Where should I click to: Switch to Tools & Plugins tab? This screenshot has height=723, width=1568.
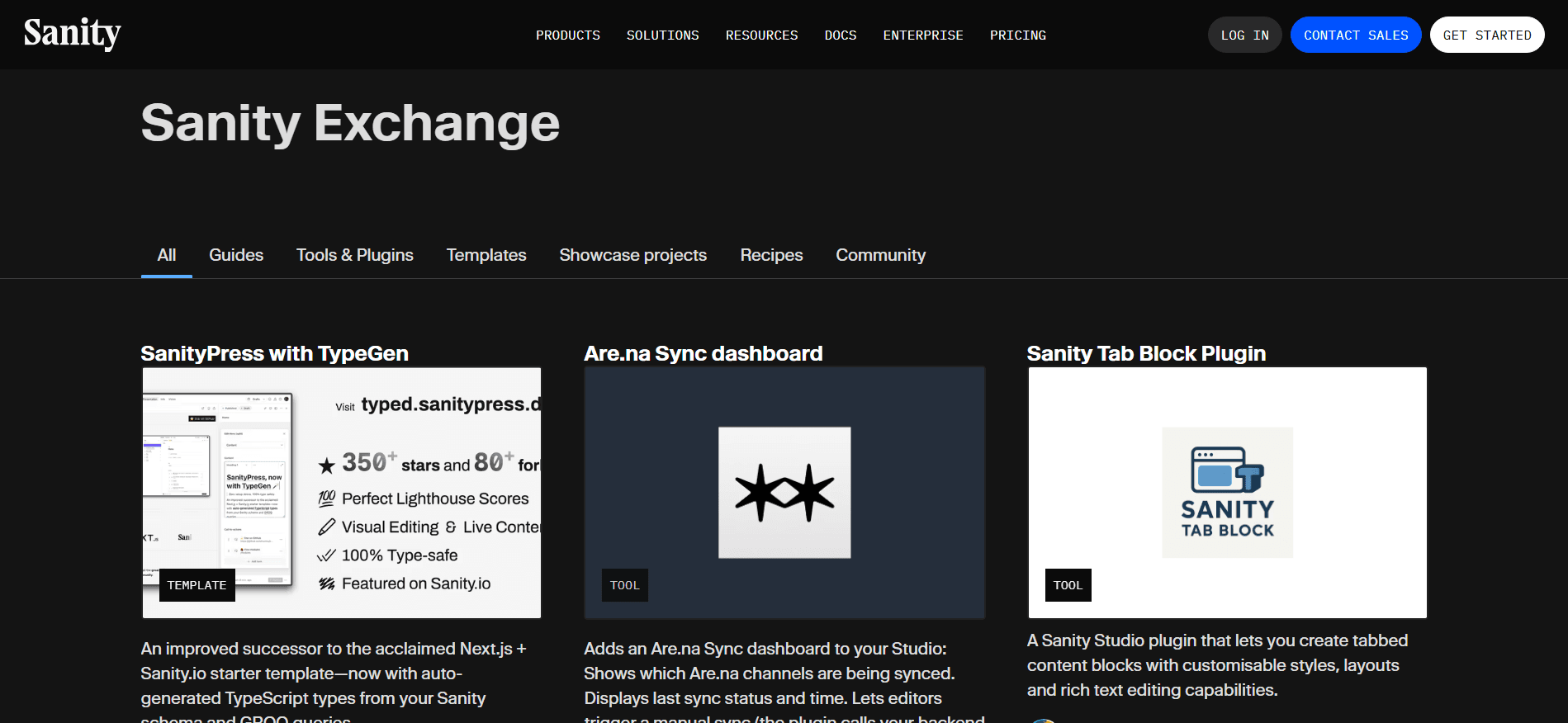point(354,255)
